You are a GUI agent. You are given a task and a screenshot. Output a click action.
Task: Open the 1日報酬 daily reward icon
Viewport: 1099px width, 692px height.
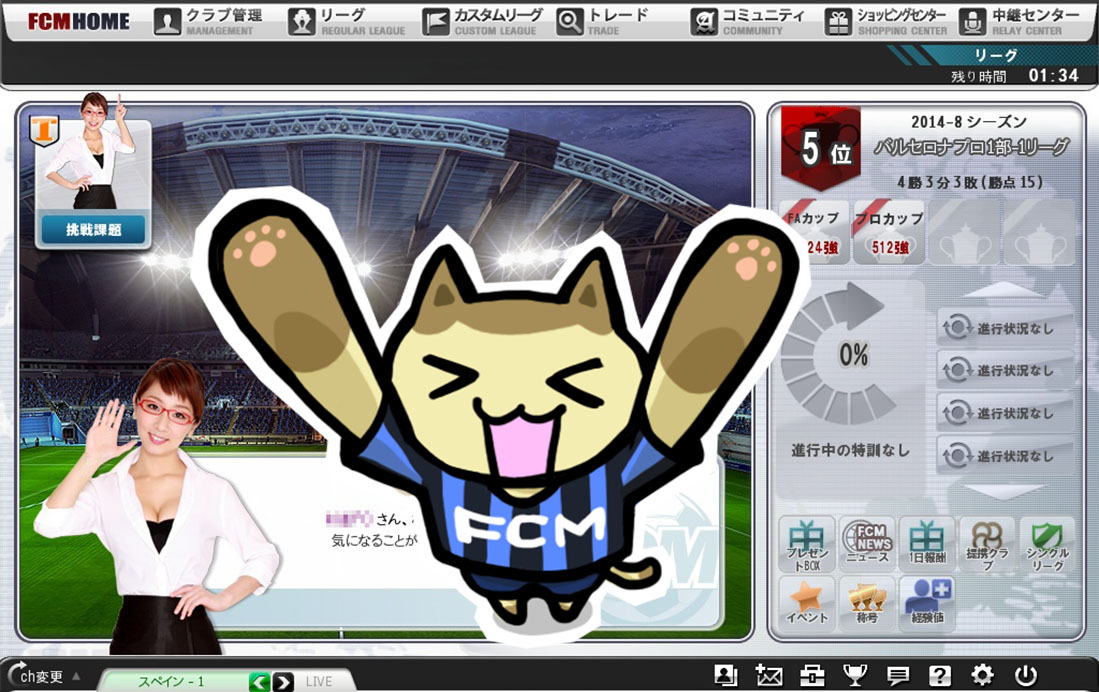click(927, 545)
